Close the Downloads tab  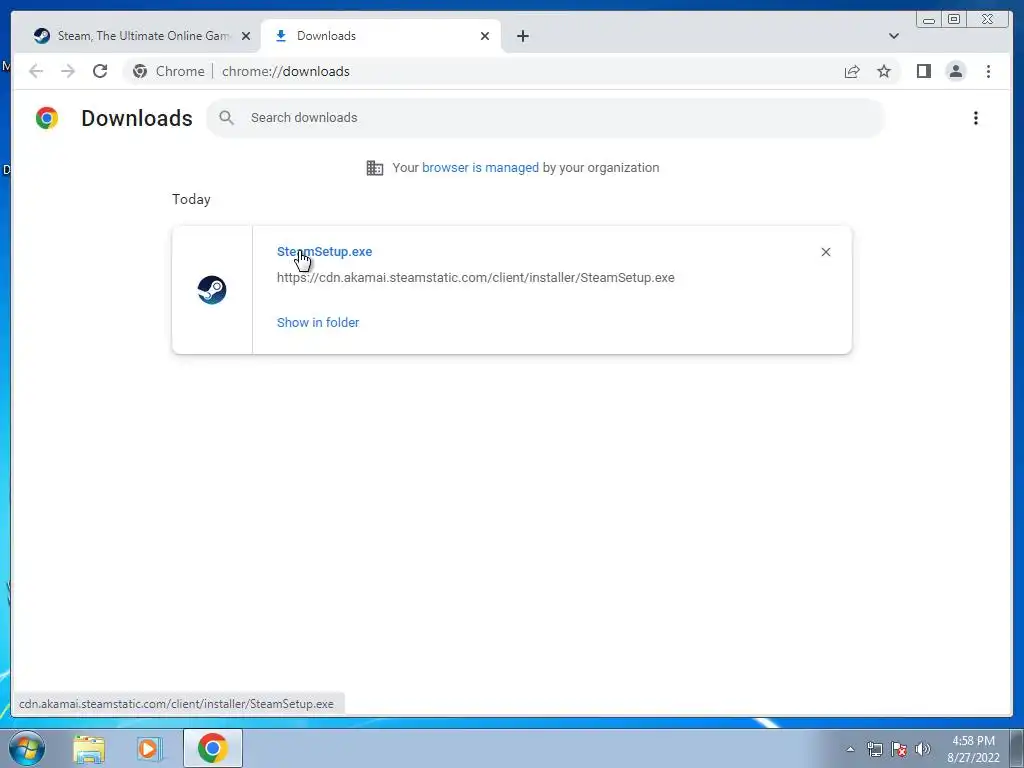tap(485, 36)
